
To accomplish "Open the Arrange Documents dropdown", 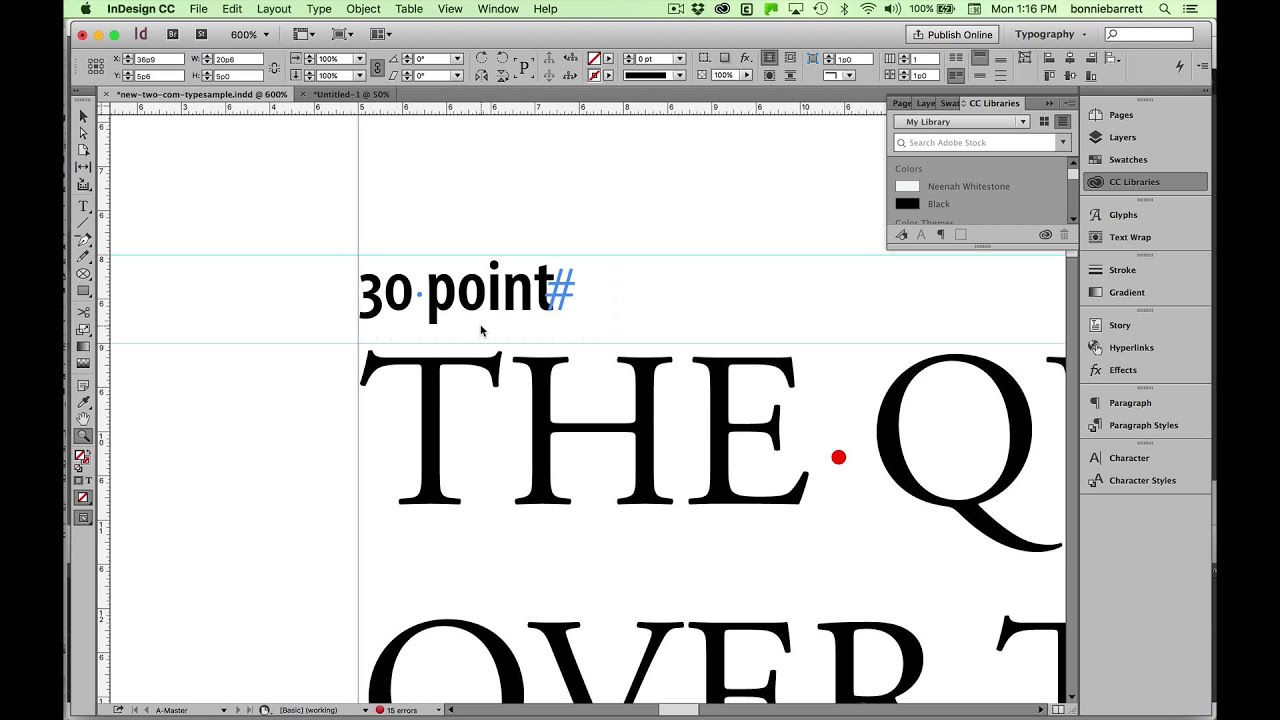I will (380, 35).
